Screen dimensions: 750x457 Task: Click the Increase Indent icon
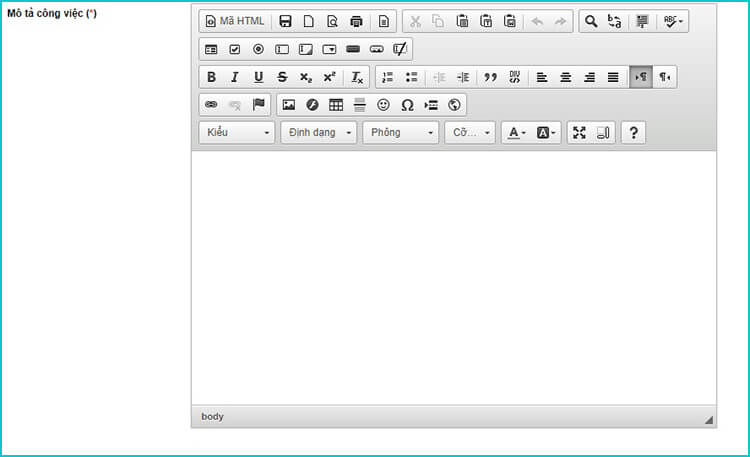[x=463, y=77]
